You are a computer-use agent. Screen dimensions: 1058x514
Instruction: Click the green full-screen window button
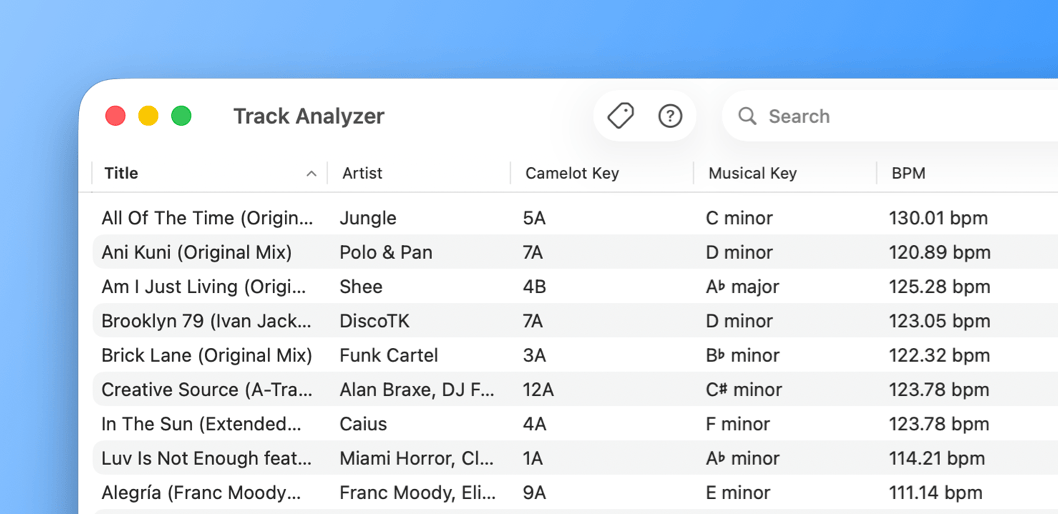click(x=181, y=116)
